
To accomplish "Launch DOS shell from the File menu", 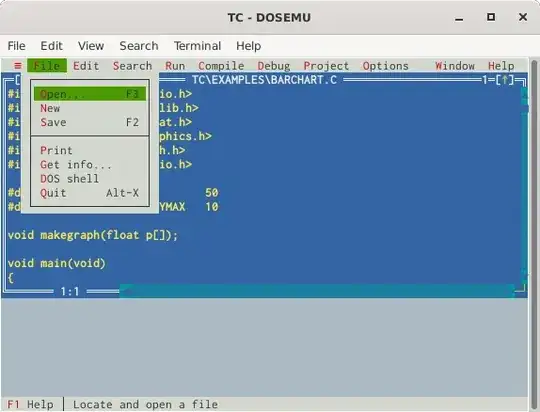I will [90, 179].
